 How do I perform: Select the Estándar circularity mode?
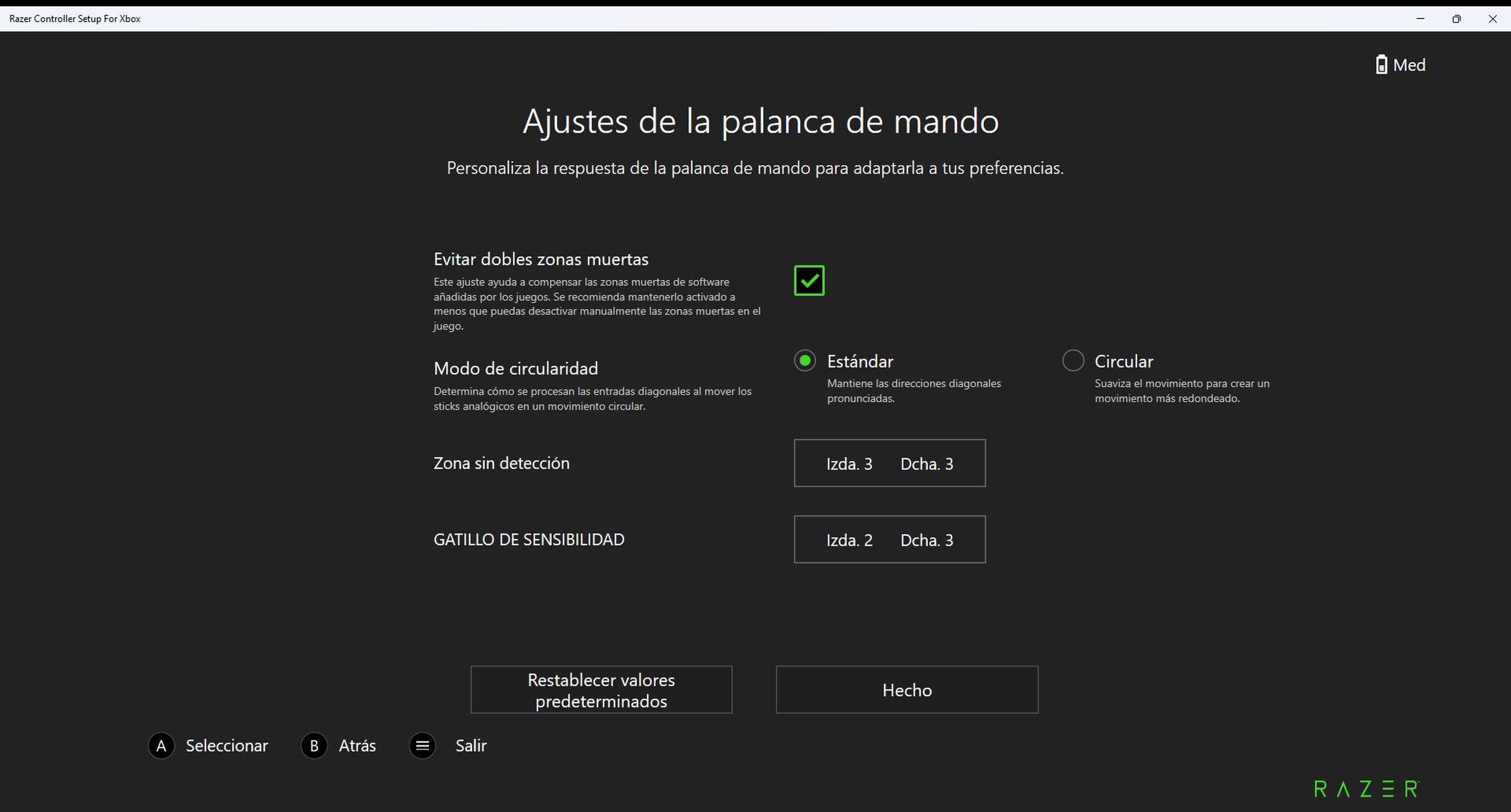pyautogui.click(x=805, y=361)
